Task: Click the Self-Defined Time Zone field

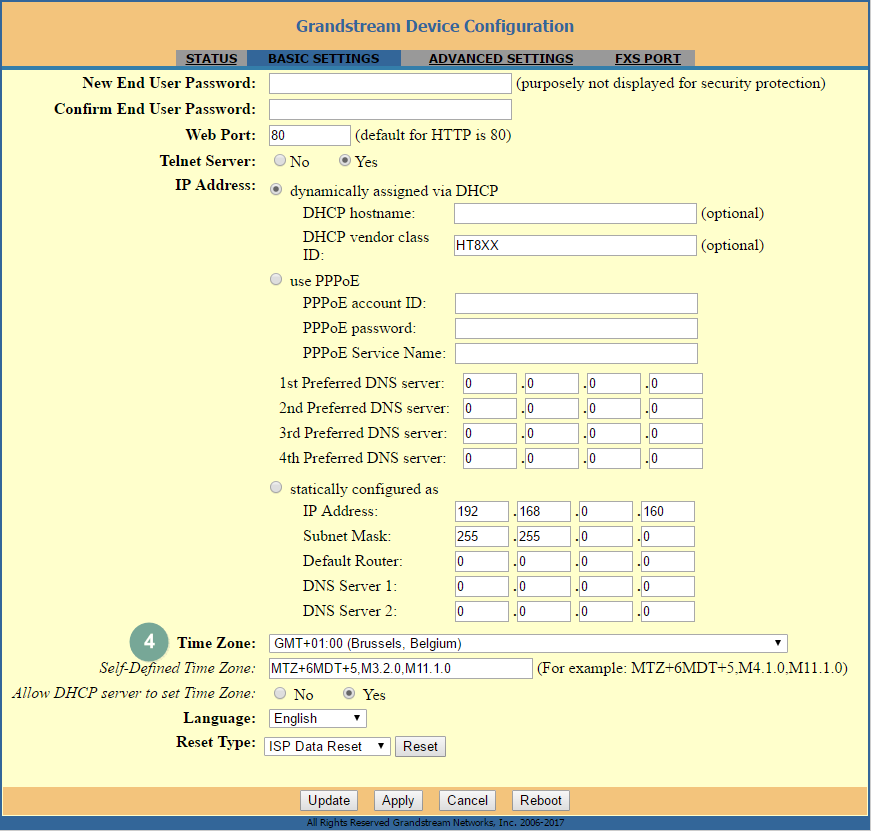Action: (x=400, y=668)
